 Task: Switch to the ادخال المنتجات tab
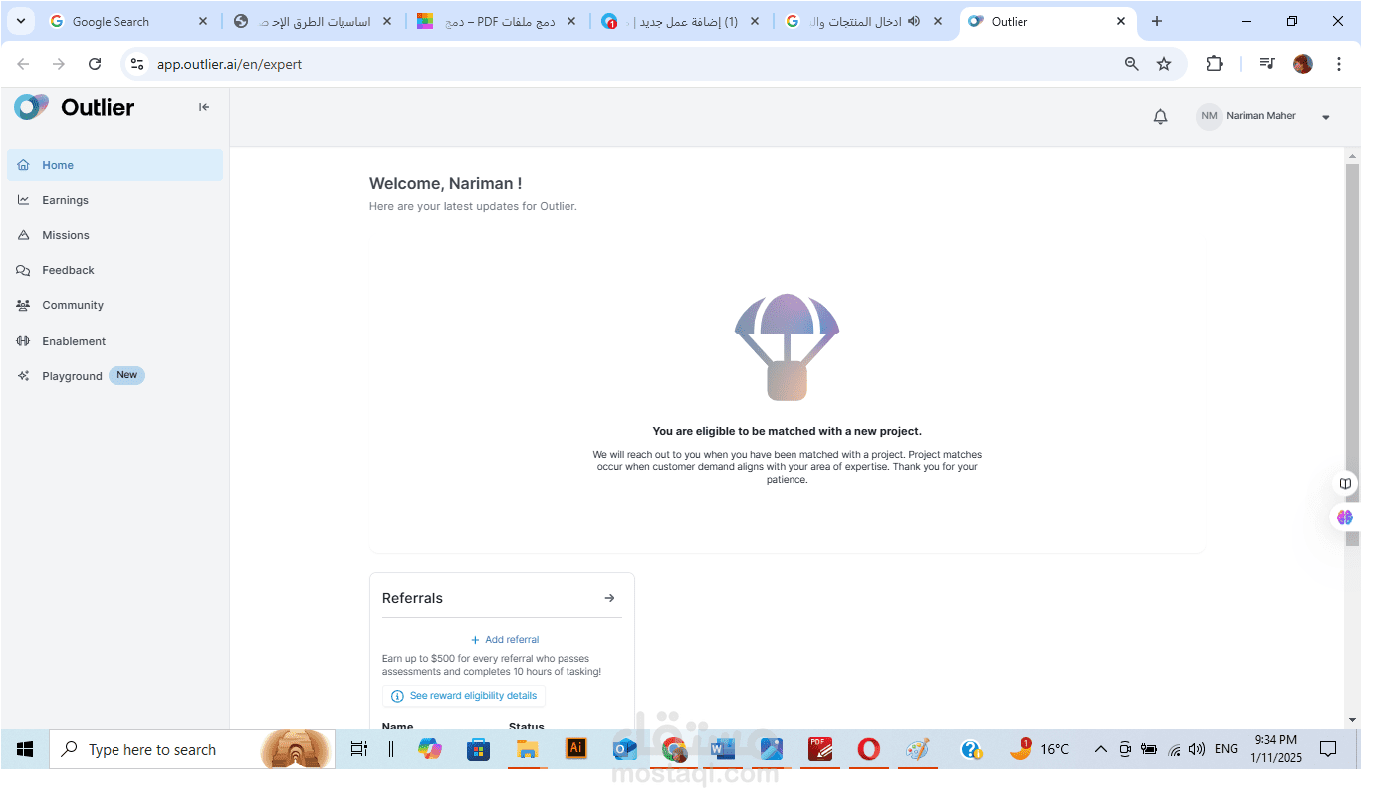[x=864, y=21]
